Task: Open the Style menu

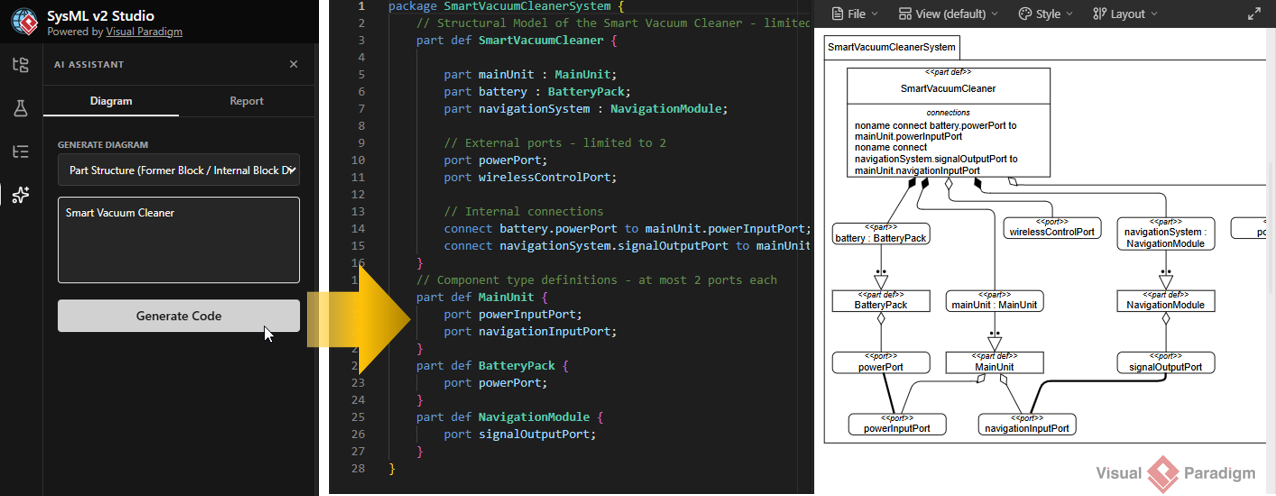Action: (x=1045, y=14)
